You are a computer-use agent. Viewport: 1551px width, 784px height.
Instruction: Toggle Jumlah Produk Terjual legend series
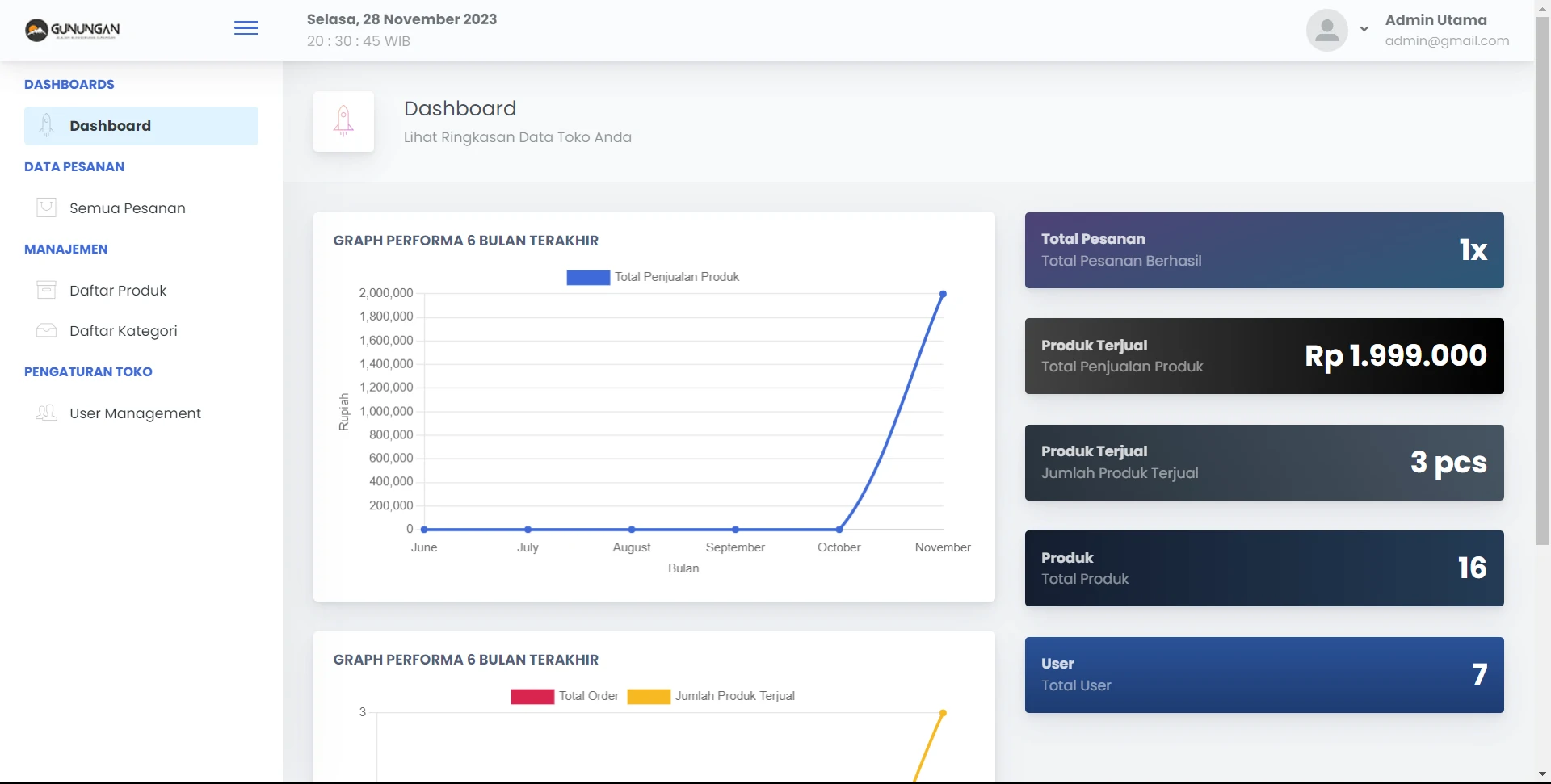tap(711, 696)
